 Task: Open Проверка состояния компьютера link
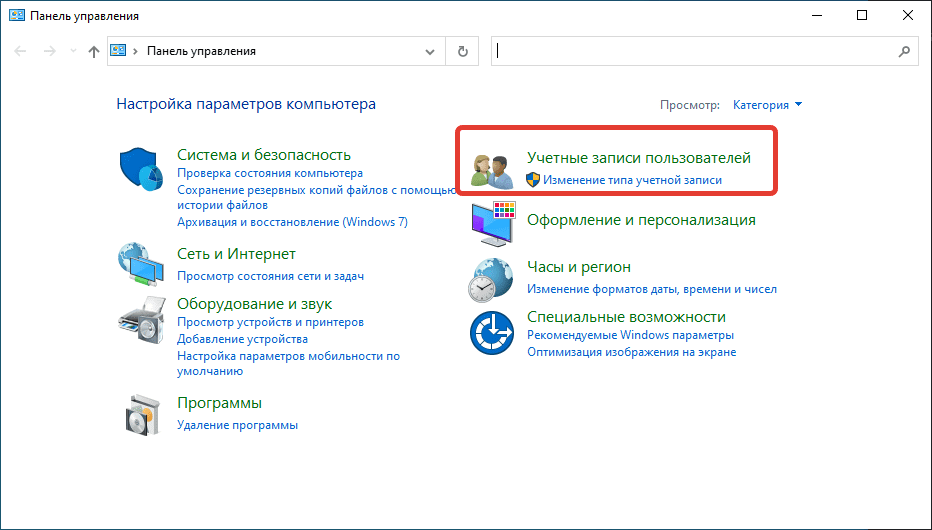click(x=270, y=173)
